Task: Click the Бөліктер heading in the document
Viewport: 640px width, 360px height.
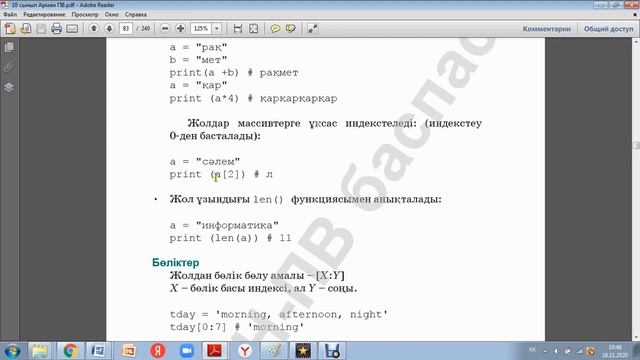Action: point(176,262)
